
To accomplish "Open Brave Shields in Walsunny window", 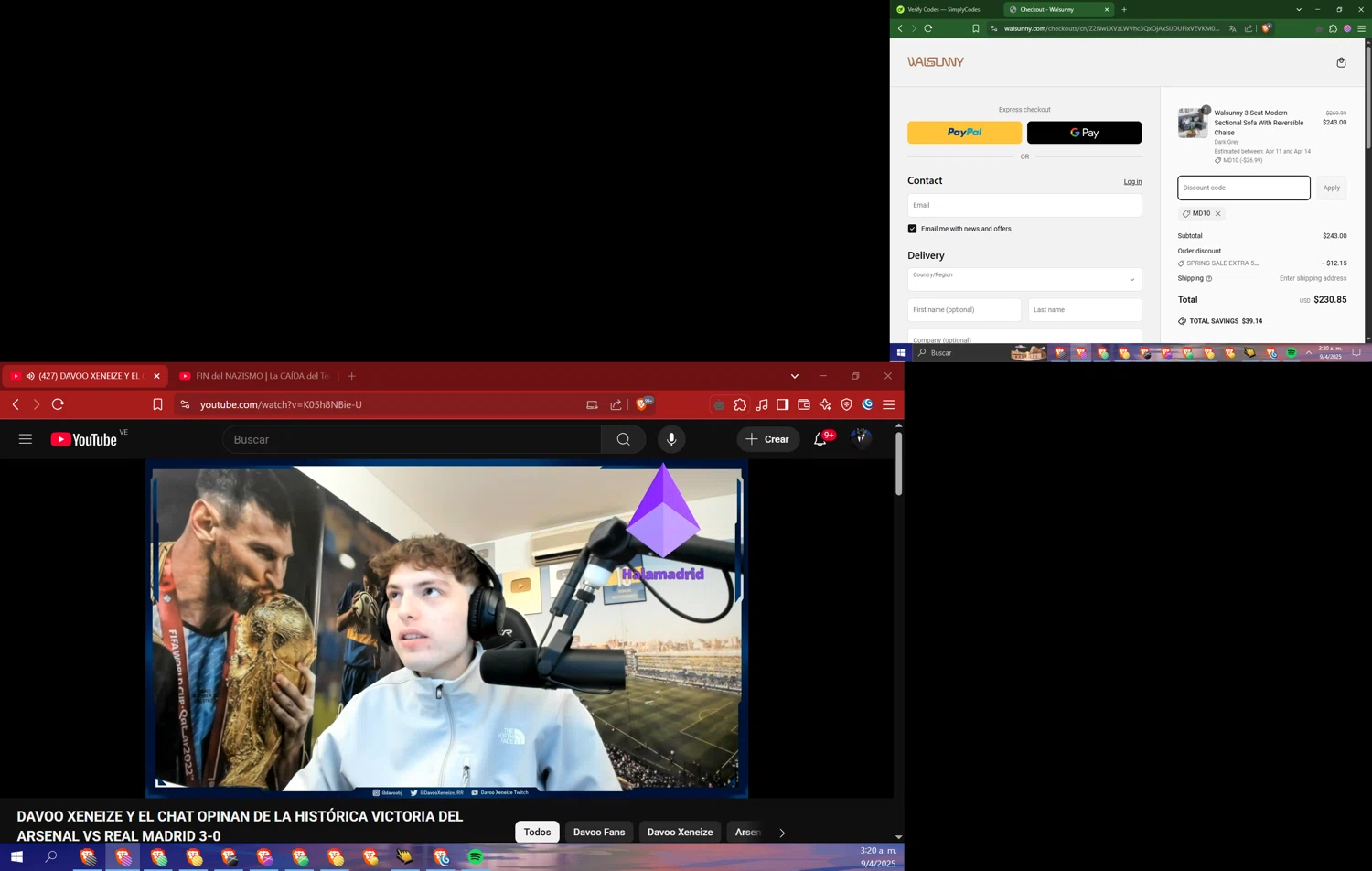I will (x=1266, y=28).
